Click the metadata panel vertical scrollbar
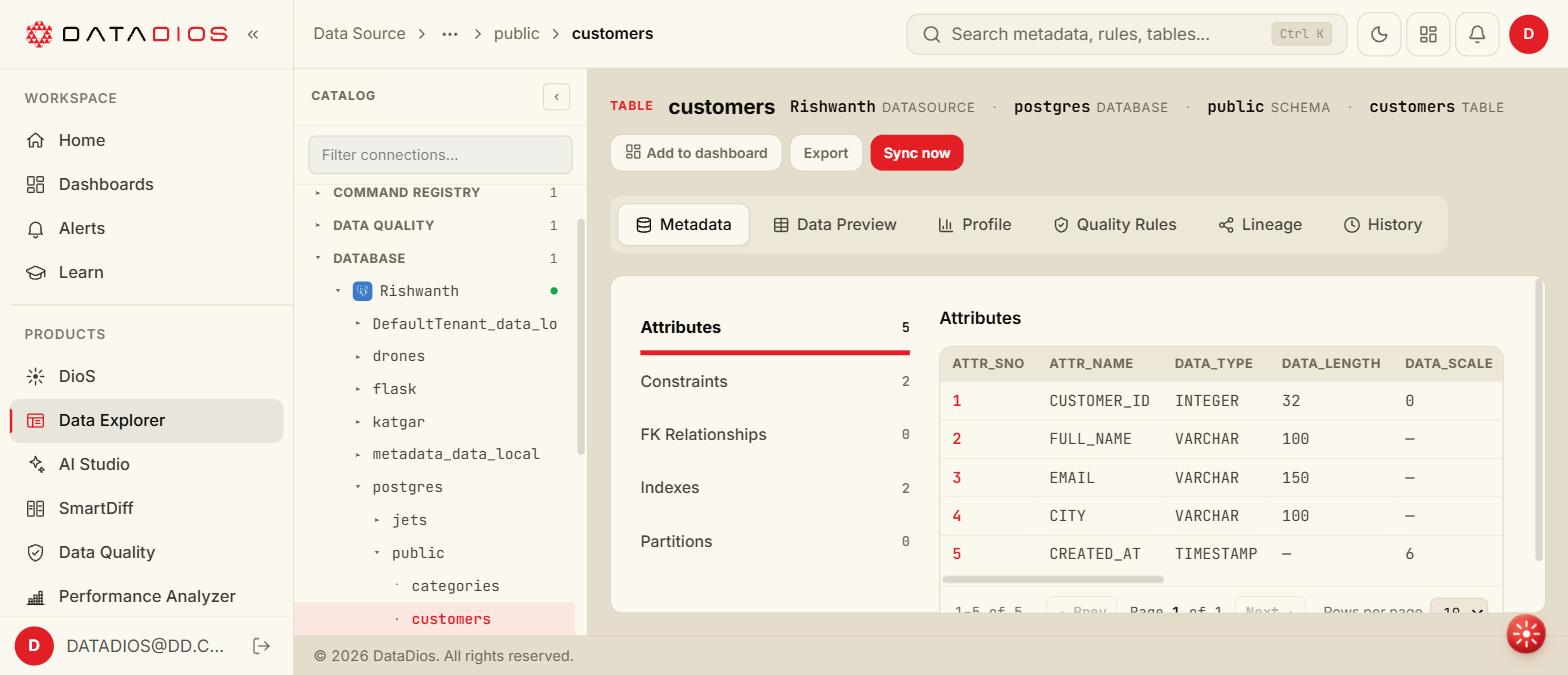Screen dimensions: 1568x675 1538,420
